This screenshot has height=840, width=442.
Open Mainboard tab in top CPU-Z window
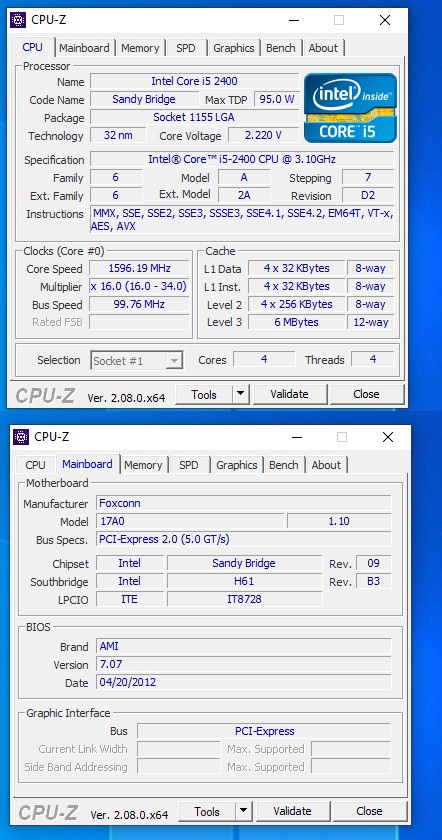coord(84,48)
